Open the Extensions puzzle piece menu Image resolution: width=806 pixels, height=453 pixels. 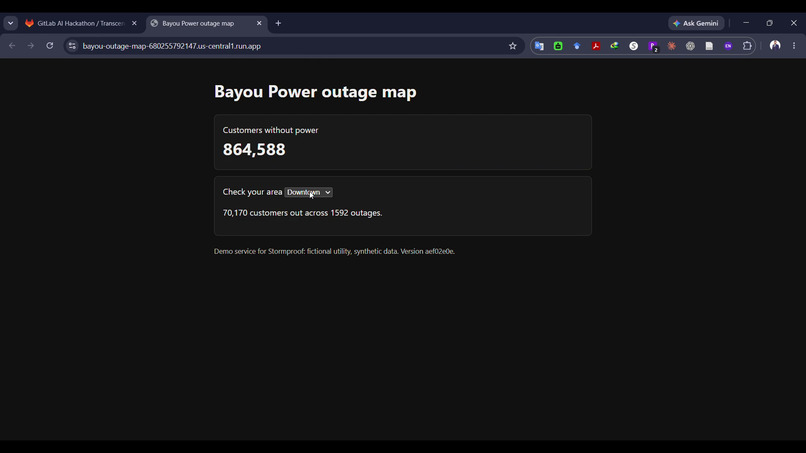[747, 46]
